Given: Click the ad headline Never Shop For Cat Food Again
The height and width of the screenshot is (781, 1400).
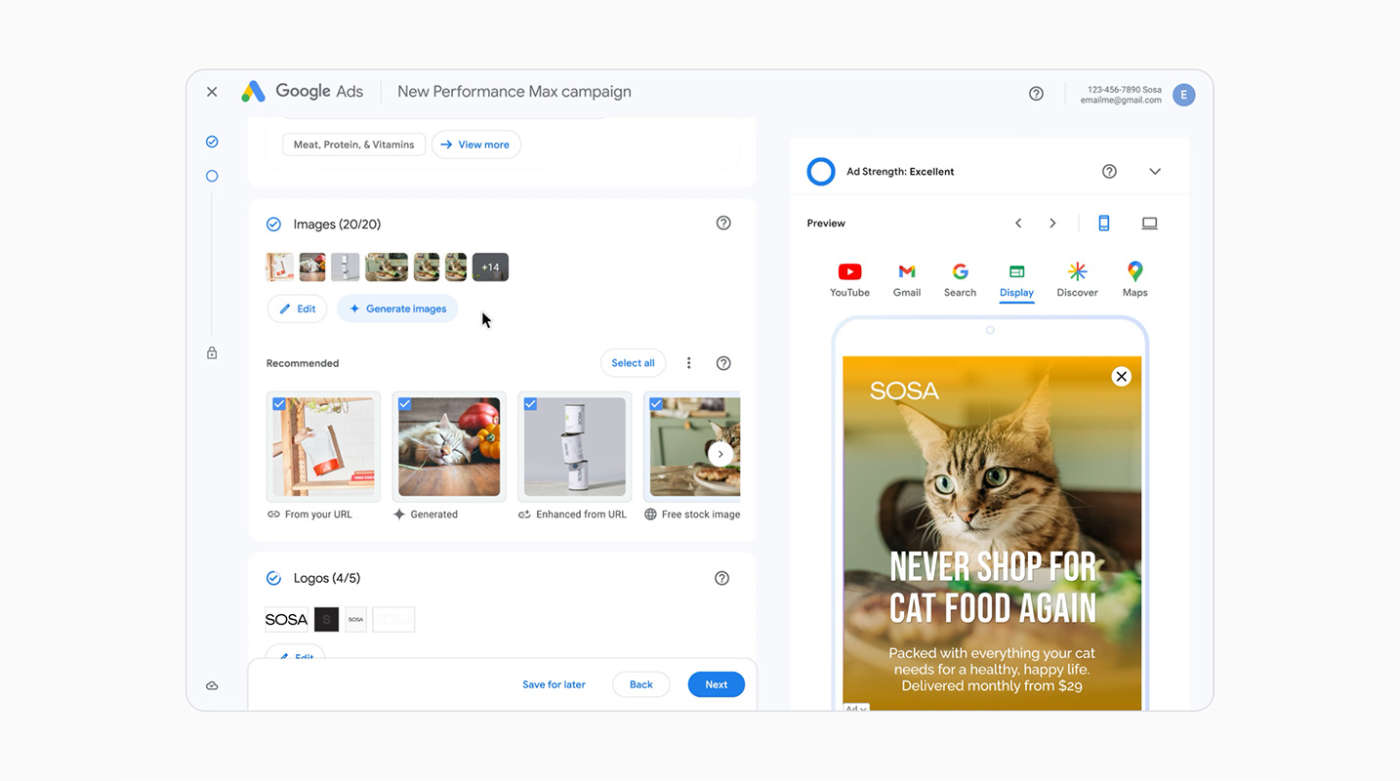Looking at the screenshot, I should (993, 587).
